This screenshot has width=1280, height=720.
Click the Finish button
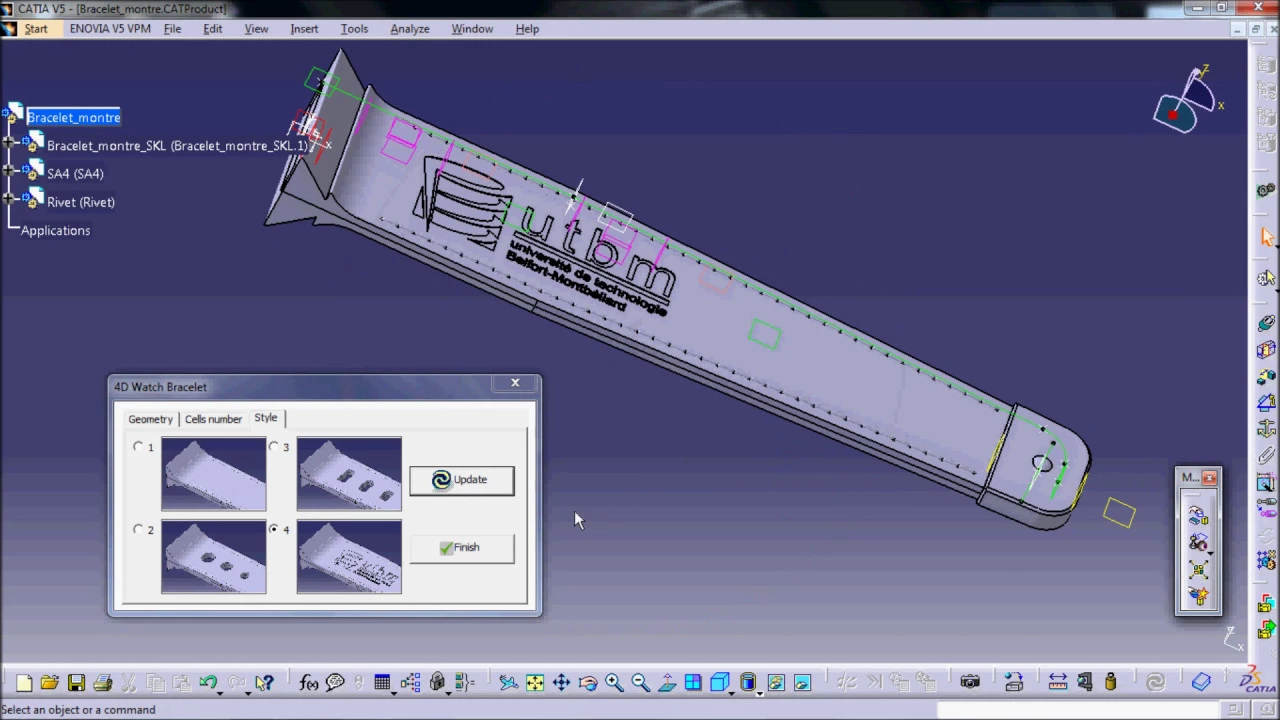(x=462, y=548)
